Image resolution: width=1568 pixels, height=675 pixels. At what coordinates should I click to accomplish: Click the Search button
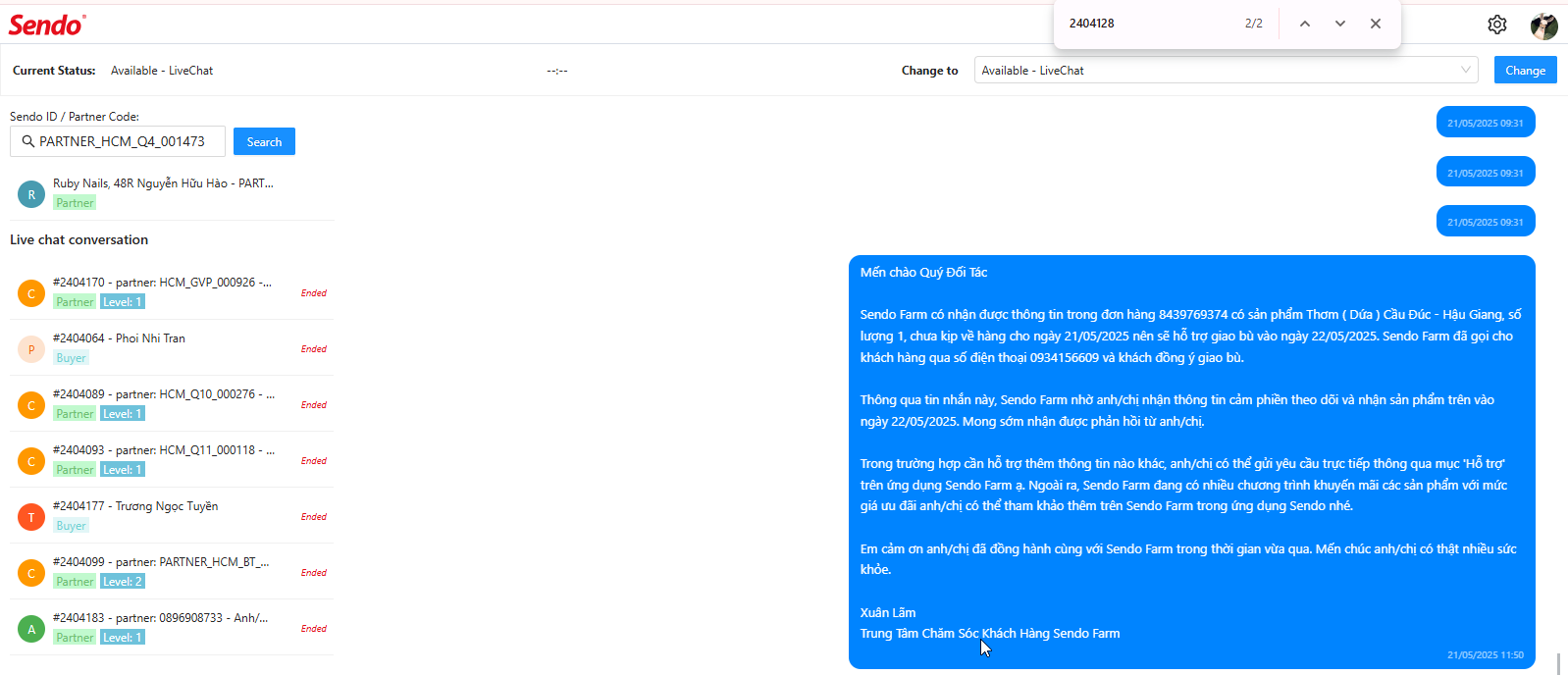pyautogui.click(x=264, y=141)
